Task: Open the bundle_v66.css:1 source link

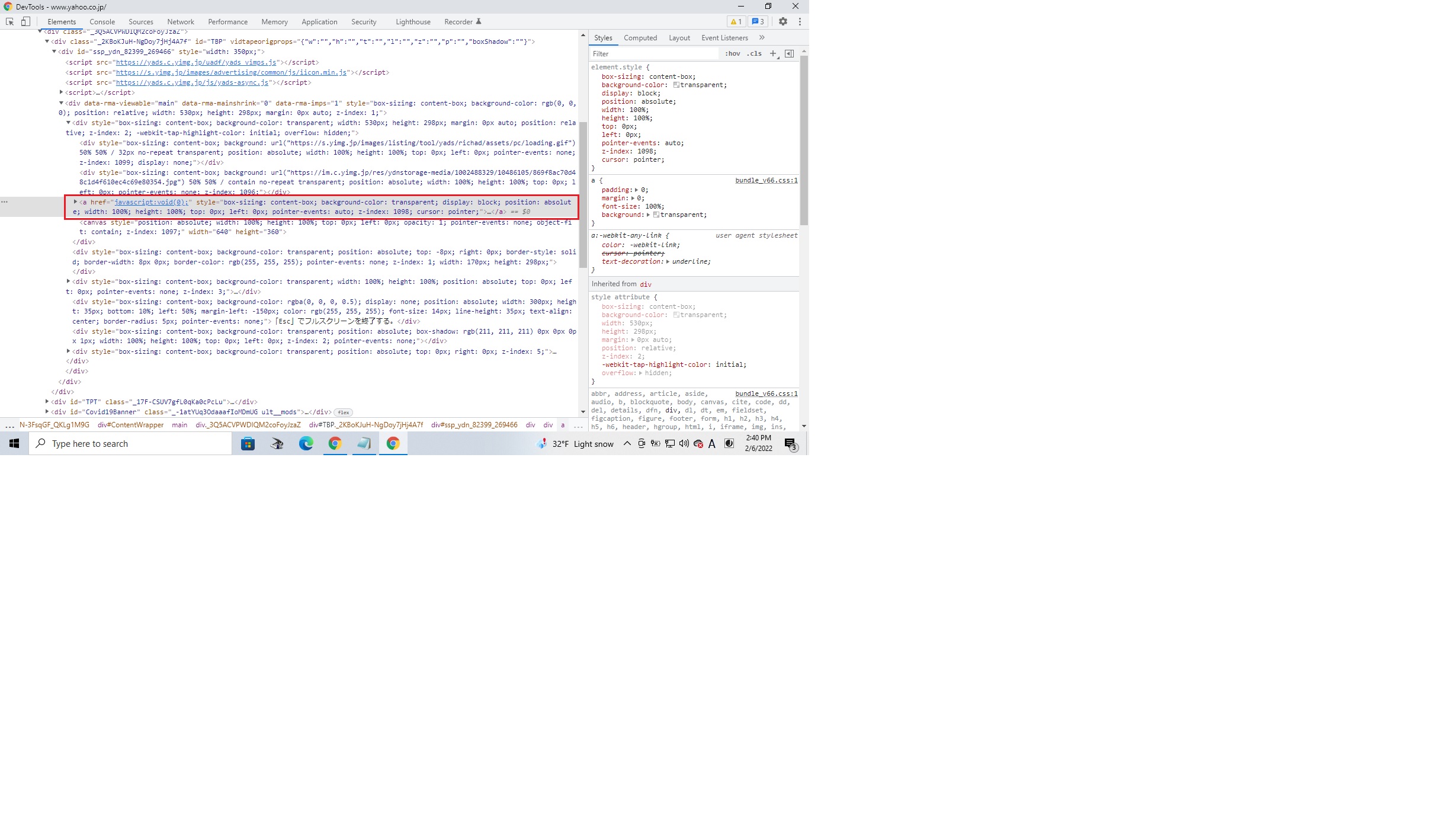Action: 766,180
